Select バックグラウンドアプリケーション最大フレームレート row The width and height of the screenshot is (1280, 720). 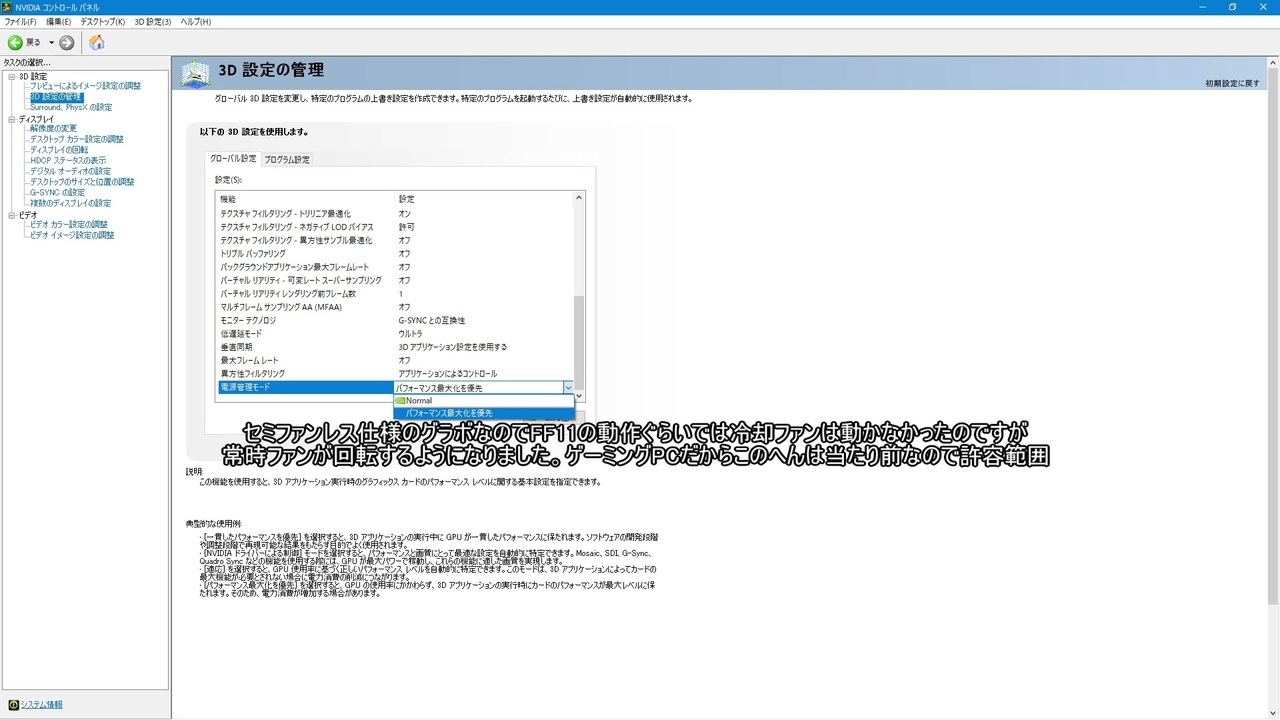click(x=395, y=267)
